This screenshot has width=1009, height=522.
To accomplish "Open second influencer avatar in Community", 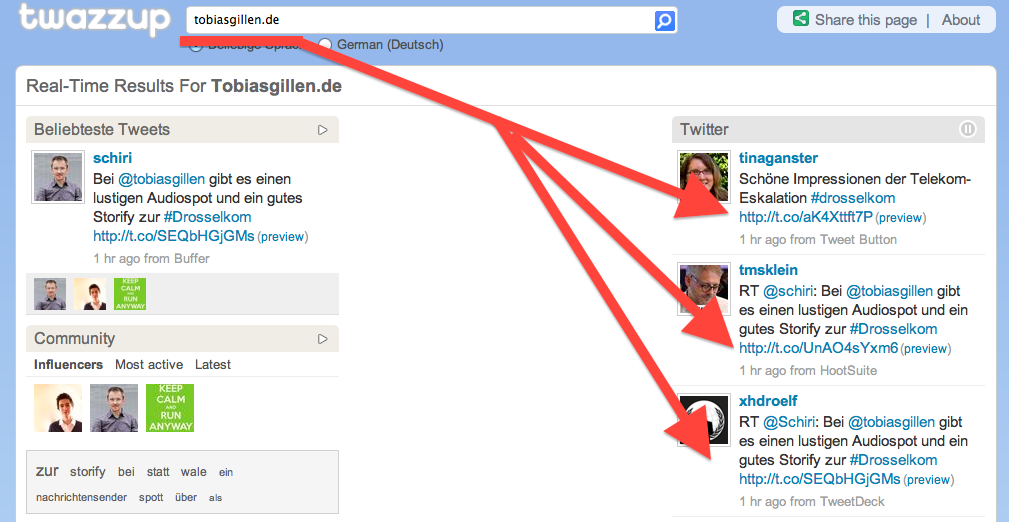I will [114, 408].
